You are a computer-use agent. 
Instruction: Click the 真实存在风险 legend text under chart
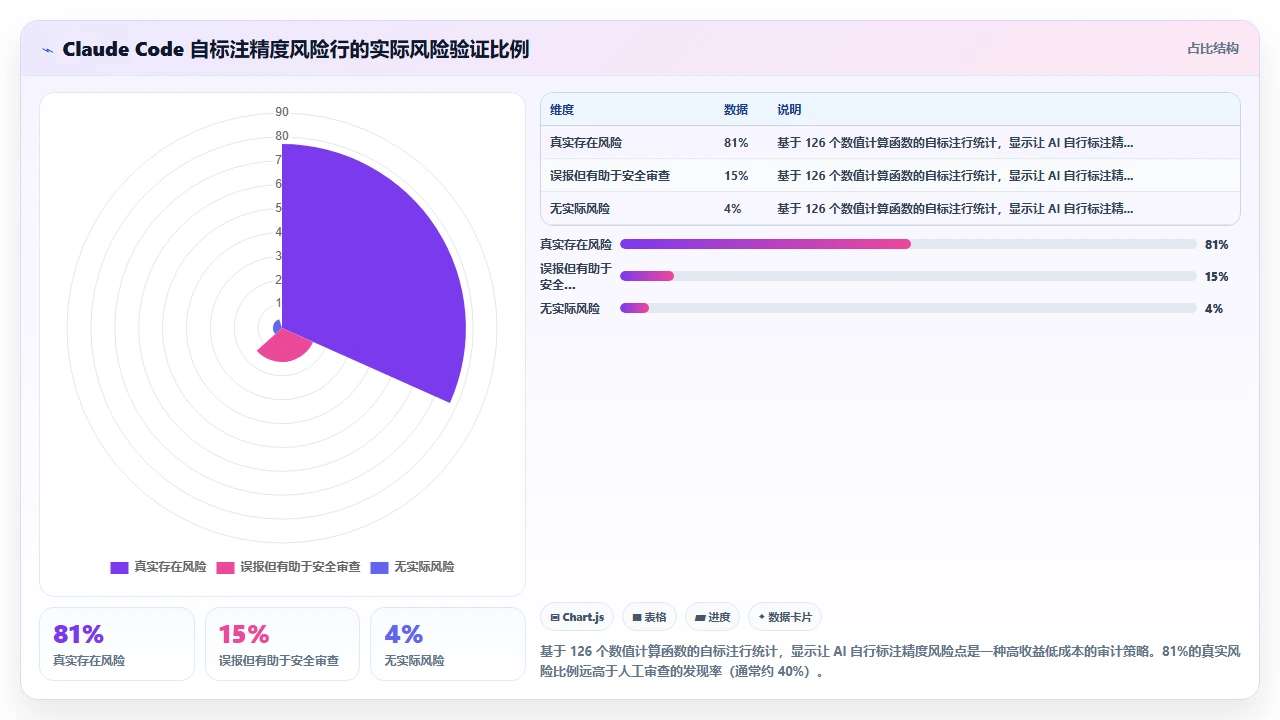click(x=170, y=567)
